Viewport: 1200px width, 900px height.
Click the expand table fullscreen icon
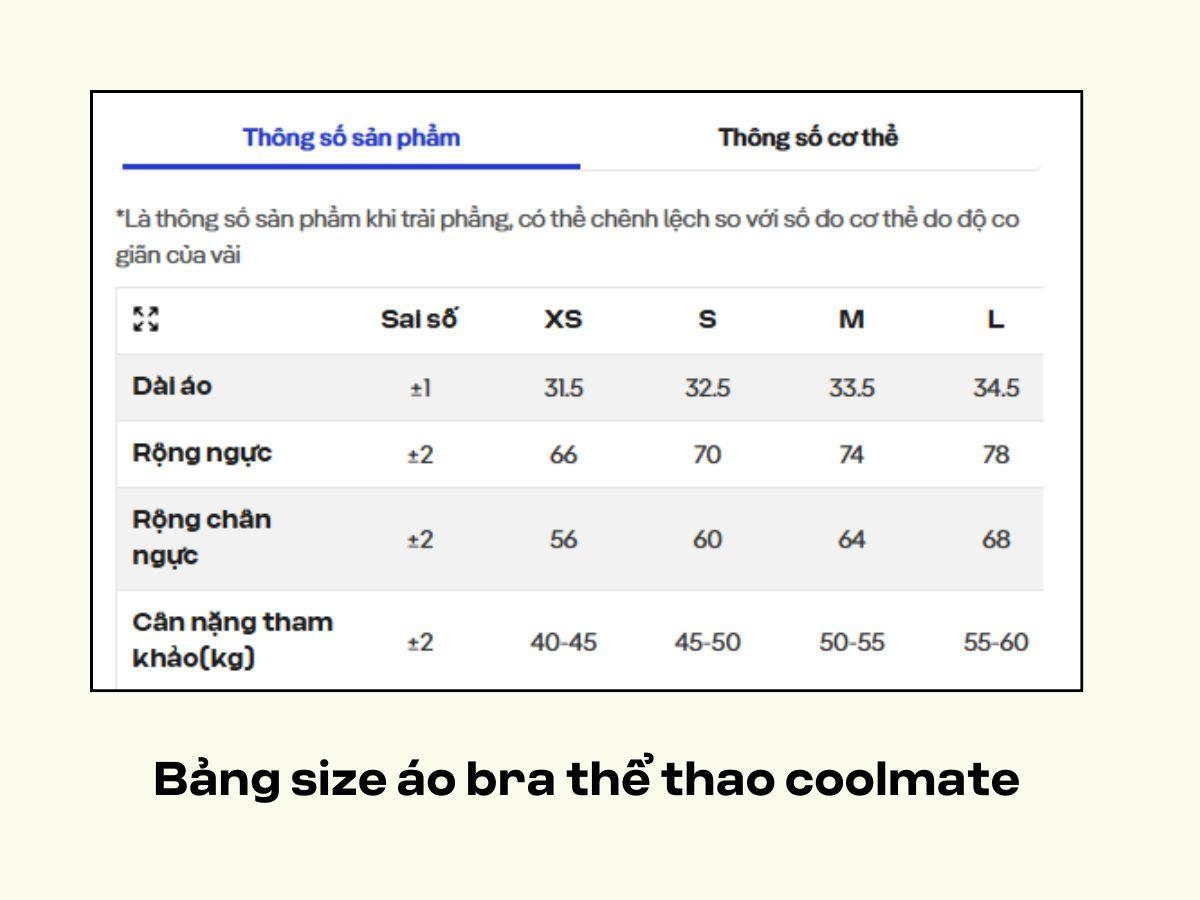[x=148, y=320]
